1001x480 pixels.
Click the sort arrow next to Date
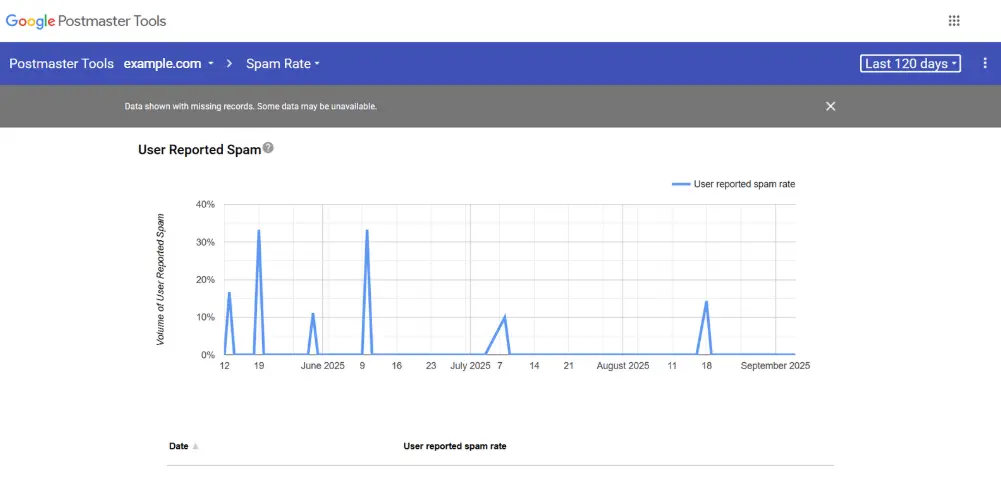195,447
